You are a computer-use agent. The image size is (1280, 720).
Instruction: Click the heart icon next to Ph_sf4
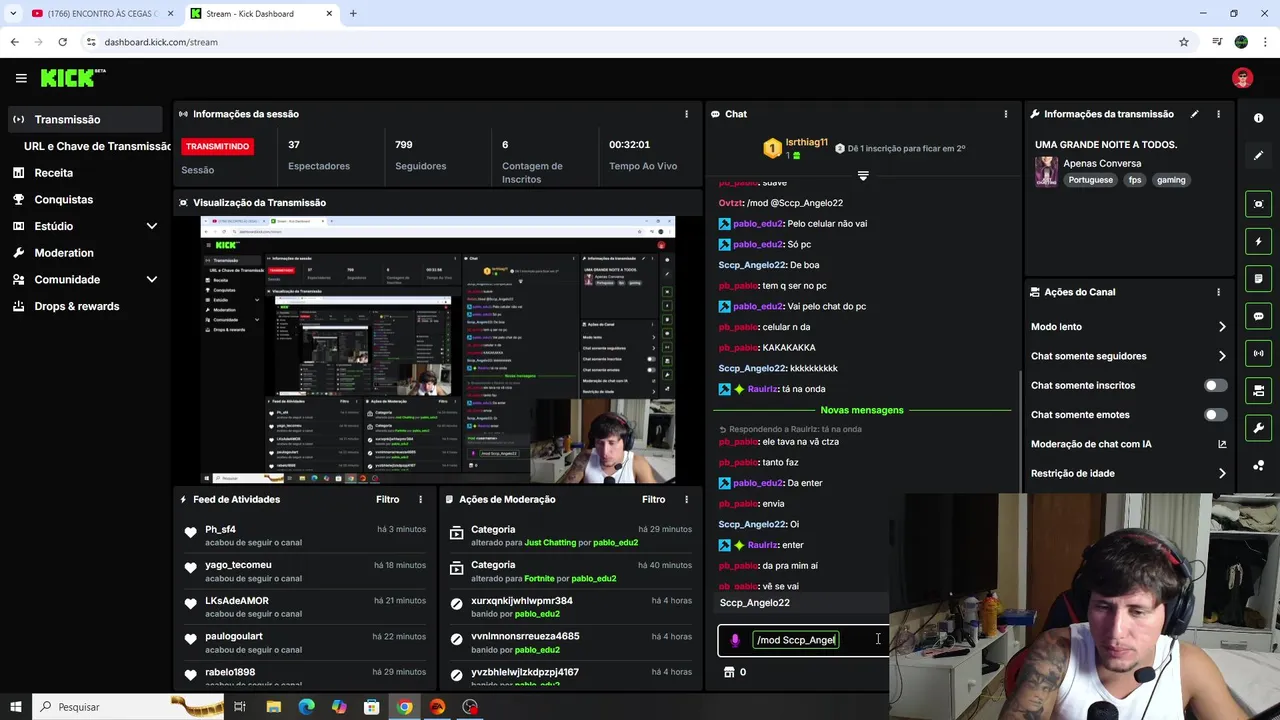click(191, 533)
